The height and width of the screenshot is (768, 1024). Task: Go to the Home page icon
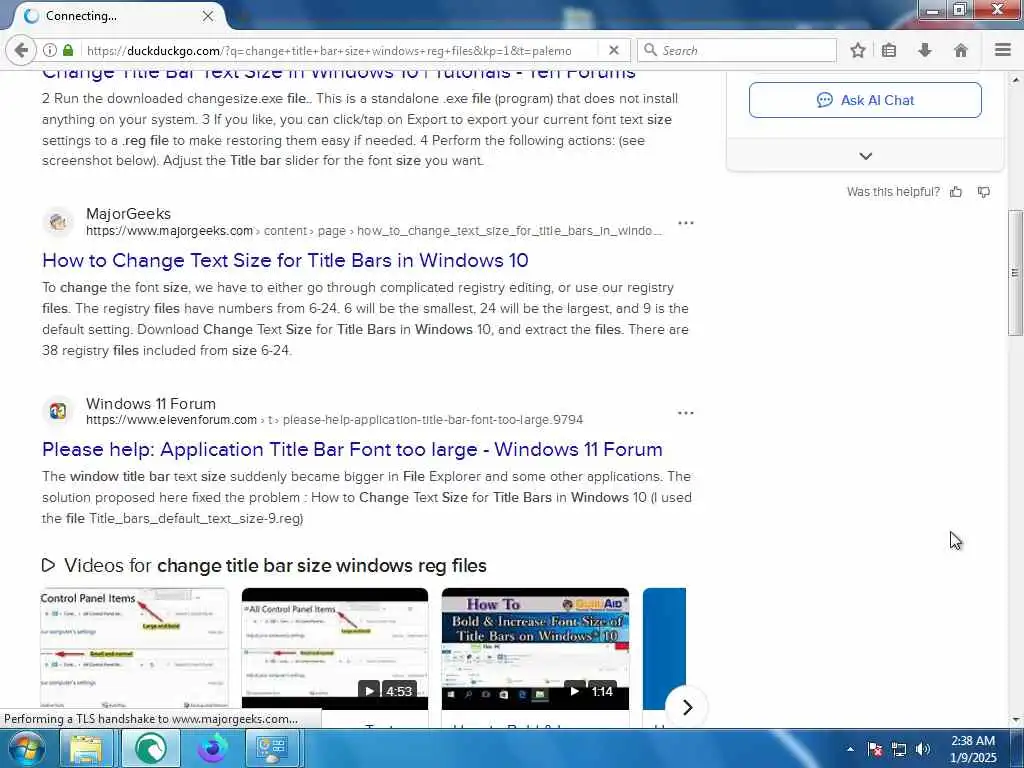(x=961, y=50)
